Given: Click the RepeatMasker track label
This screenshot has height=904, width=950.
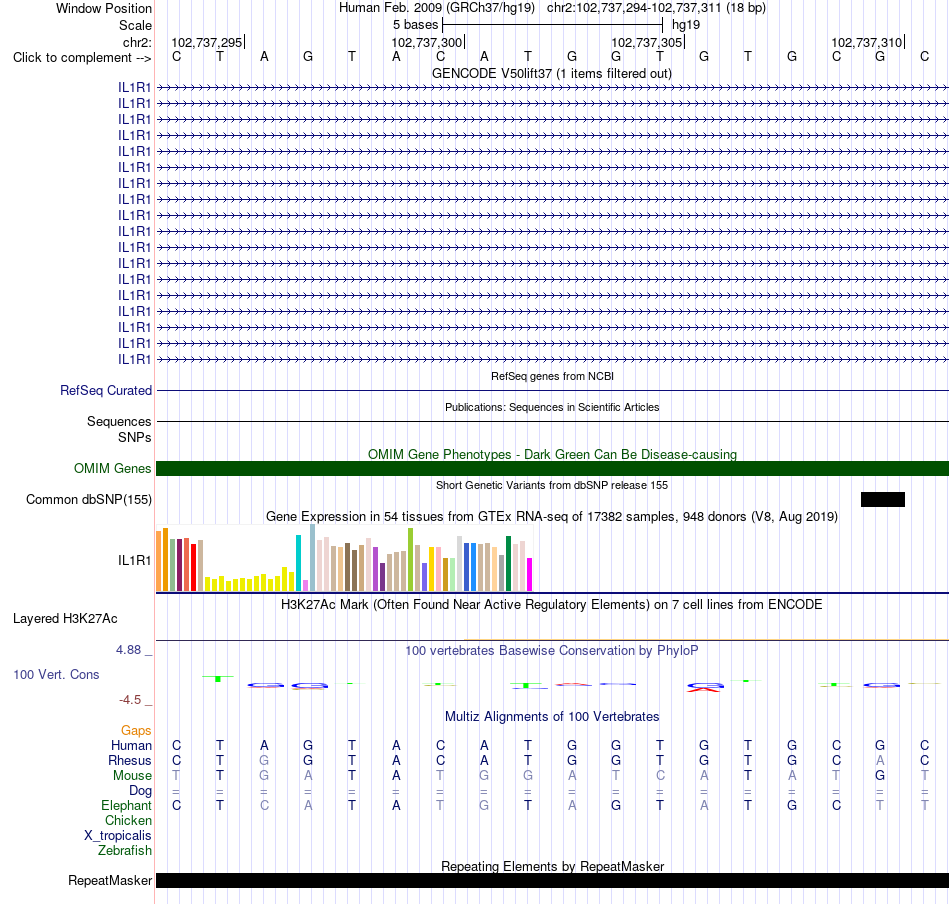Looking at the screenshot, I should coord(110,880).
